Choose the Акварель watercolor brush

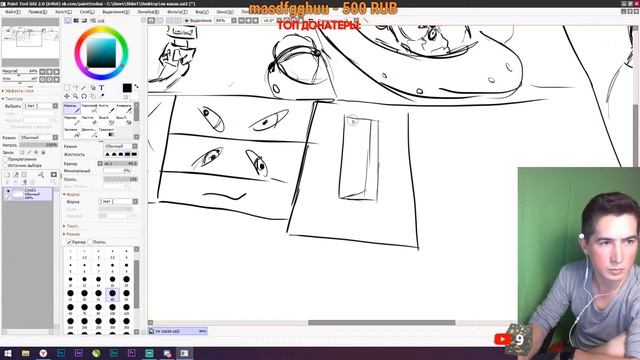click(124, 108)
